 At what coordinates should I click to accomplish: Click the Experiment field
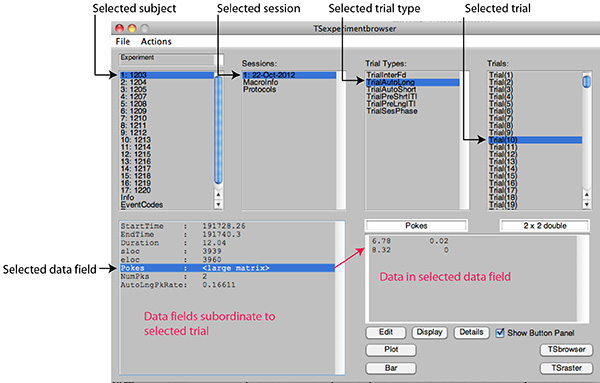171,59
